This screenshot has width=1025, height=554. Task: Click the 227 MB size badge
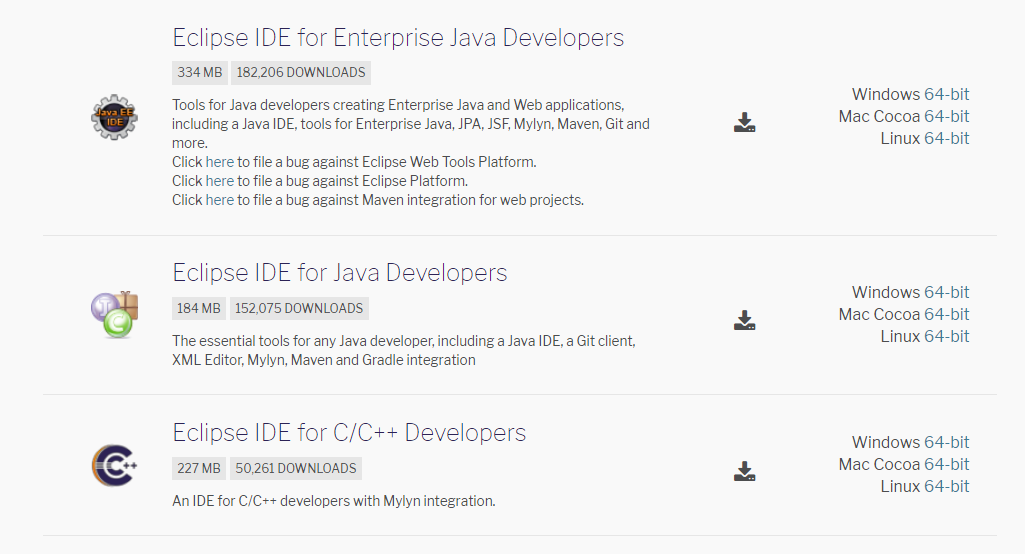[x=199, y=468]
